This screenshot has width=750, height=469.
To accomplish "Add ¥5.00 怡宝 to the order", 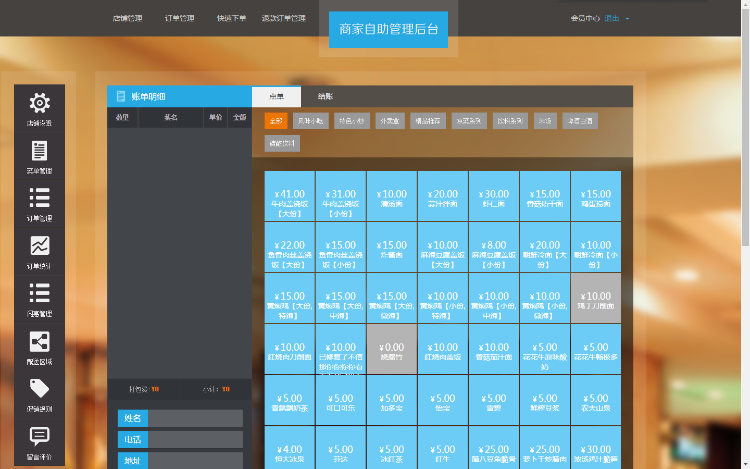I will (443, 400).
